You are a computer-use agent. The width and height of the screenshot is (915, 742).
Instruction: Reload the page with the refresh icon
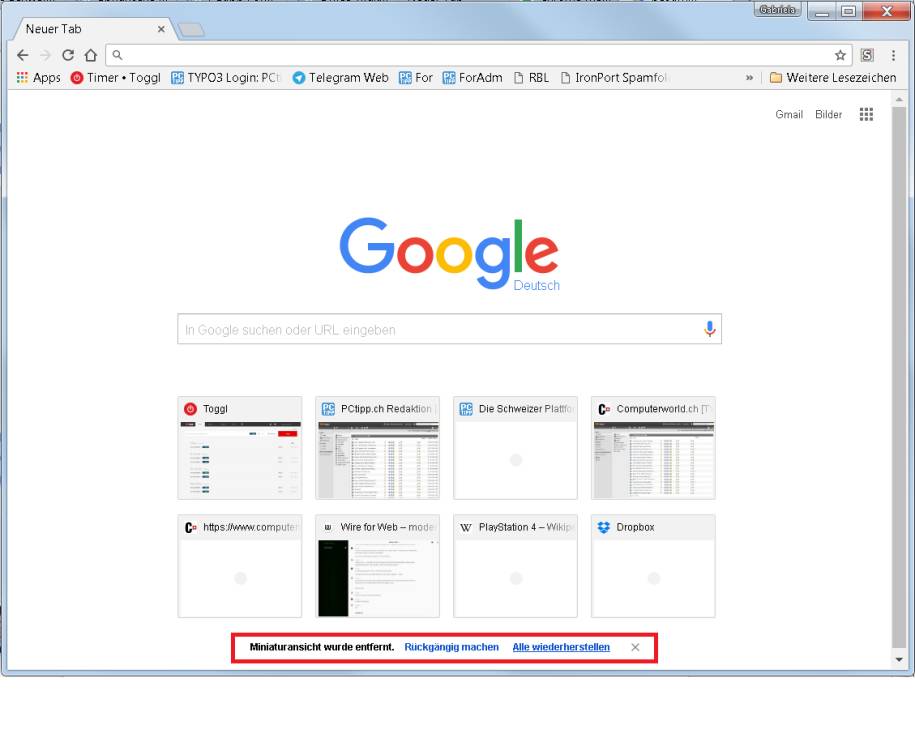click(x=68, y=55)
